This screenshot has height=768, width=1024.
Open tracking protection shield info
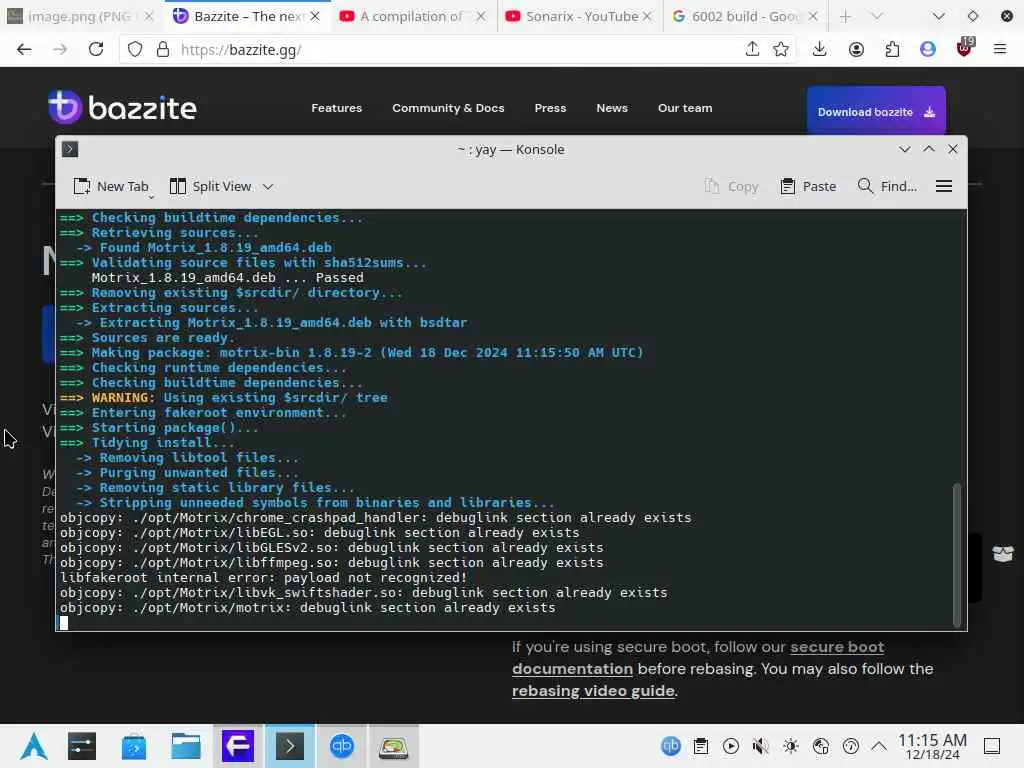135,50
